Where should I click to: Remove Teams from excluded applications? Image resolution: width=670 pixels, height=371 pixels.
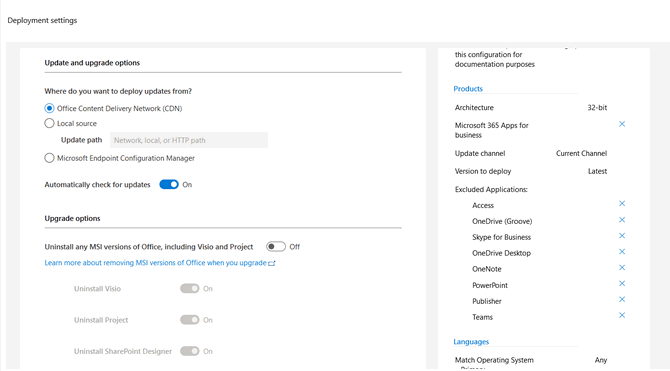pos(622,315)
